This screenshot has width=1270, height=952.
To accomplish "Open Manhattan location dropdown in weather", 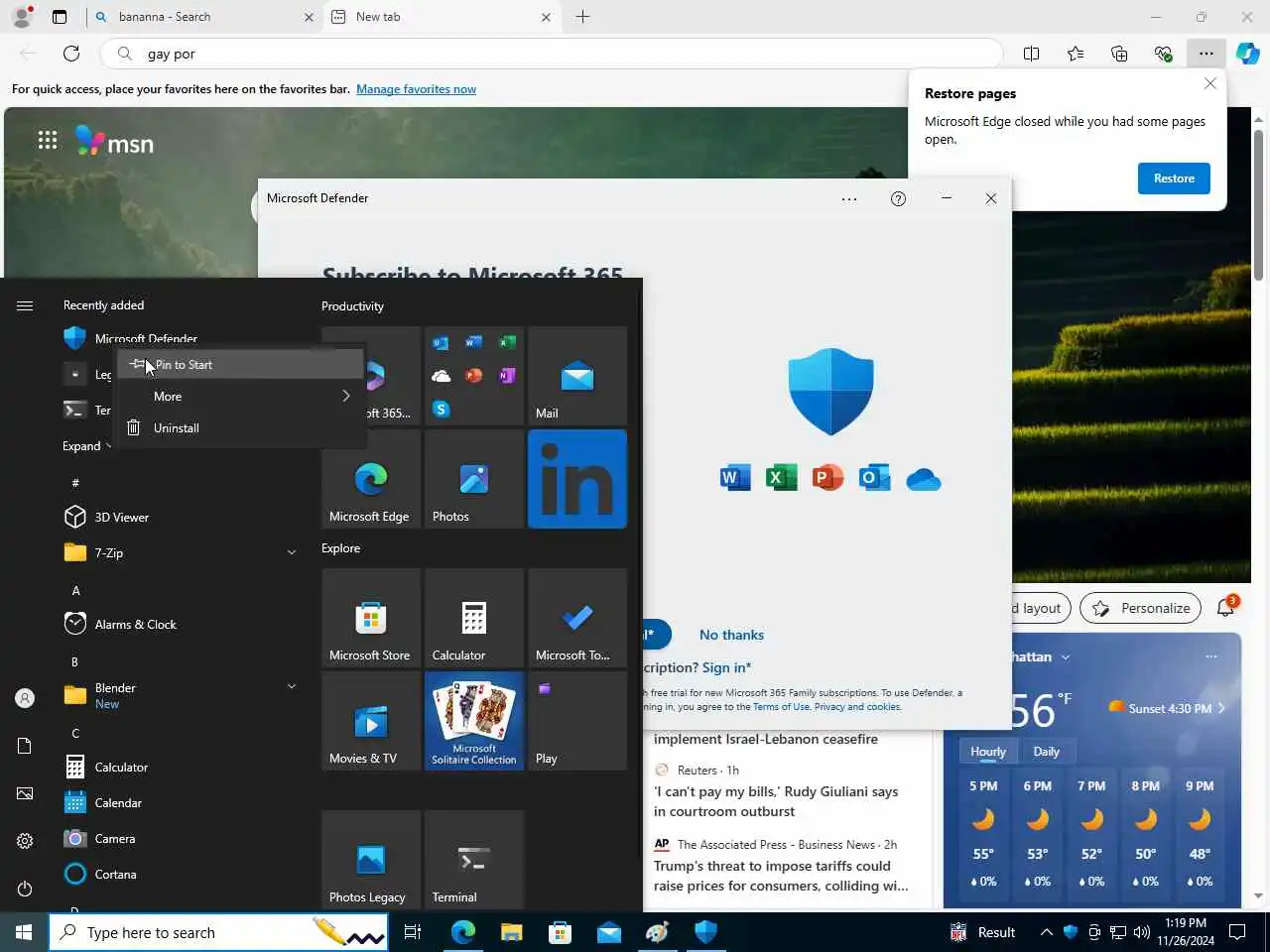I will (x=1066, y=656).
